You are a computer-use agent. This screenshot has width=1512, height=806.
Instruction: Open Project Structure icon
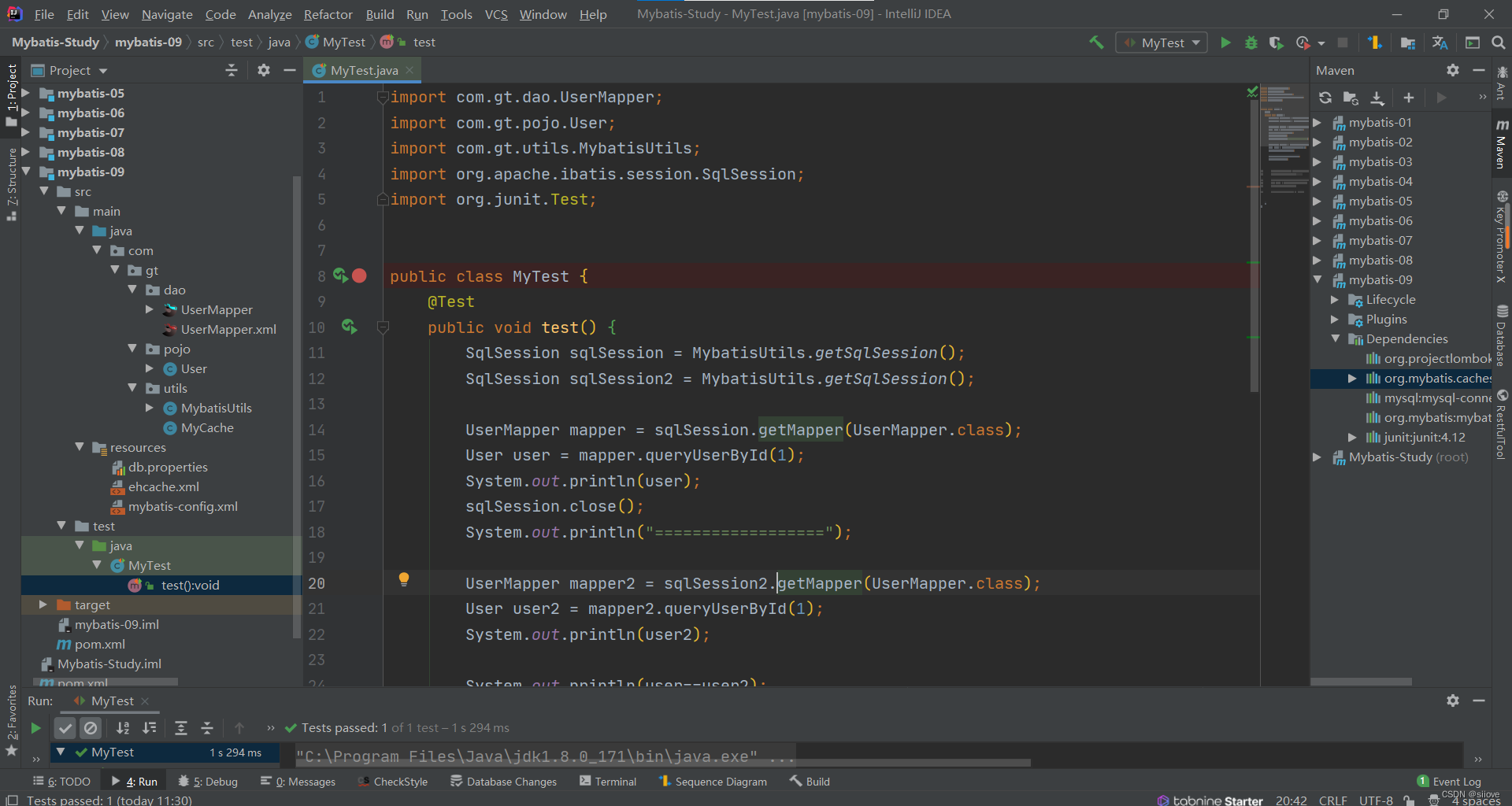(1408, 43)
